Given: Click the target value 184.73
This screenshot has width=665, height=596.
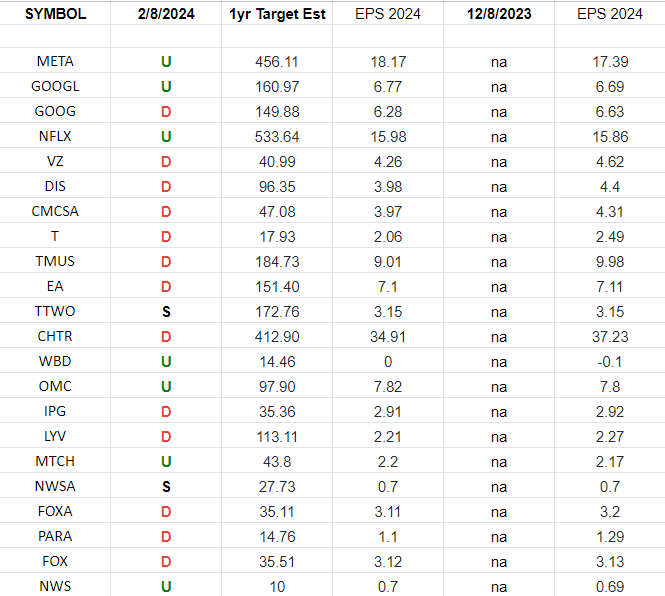Looking at the screenshot, I should [277, 262].
